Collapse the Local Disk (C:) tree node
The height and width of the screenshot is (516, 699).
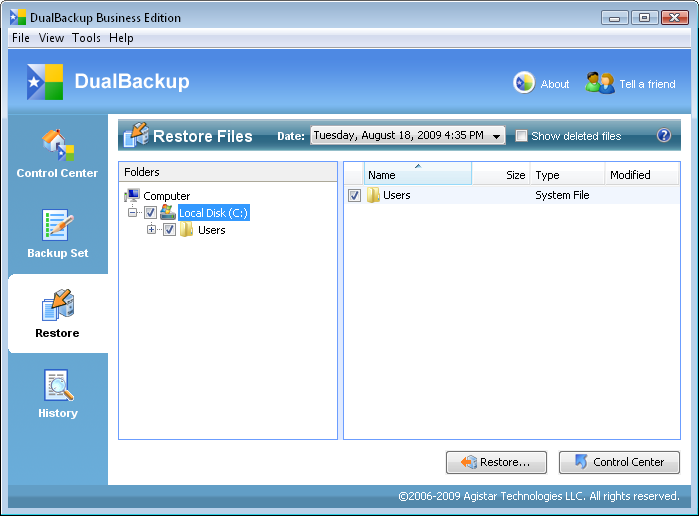click(x=132, y=212)
